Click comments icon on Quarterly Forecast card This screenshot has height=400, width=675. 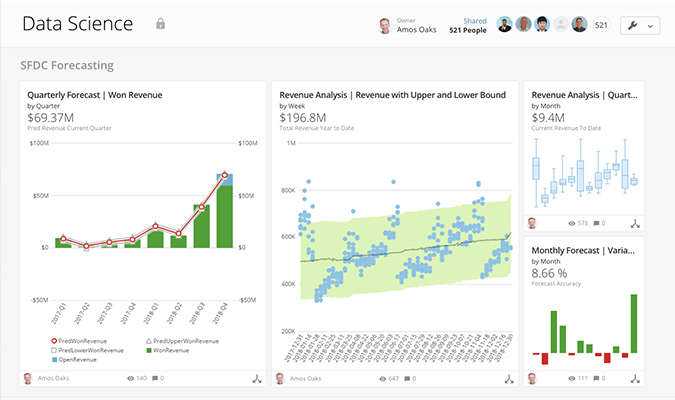(153, 379)
